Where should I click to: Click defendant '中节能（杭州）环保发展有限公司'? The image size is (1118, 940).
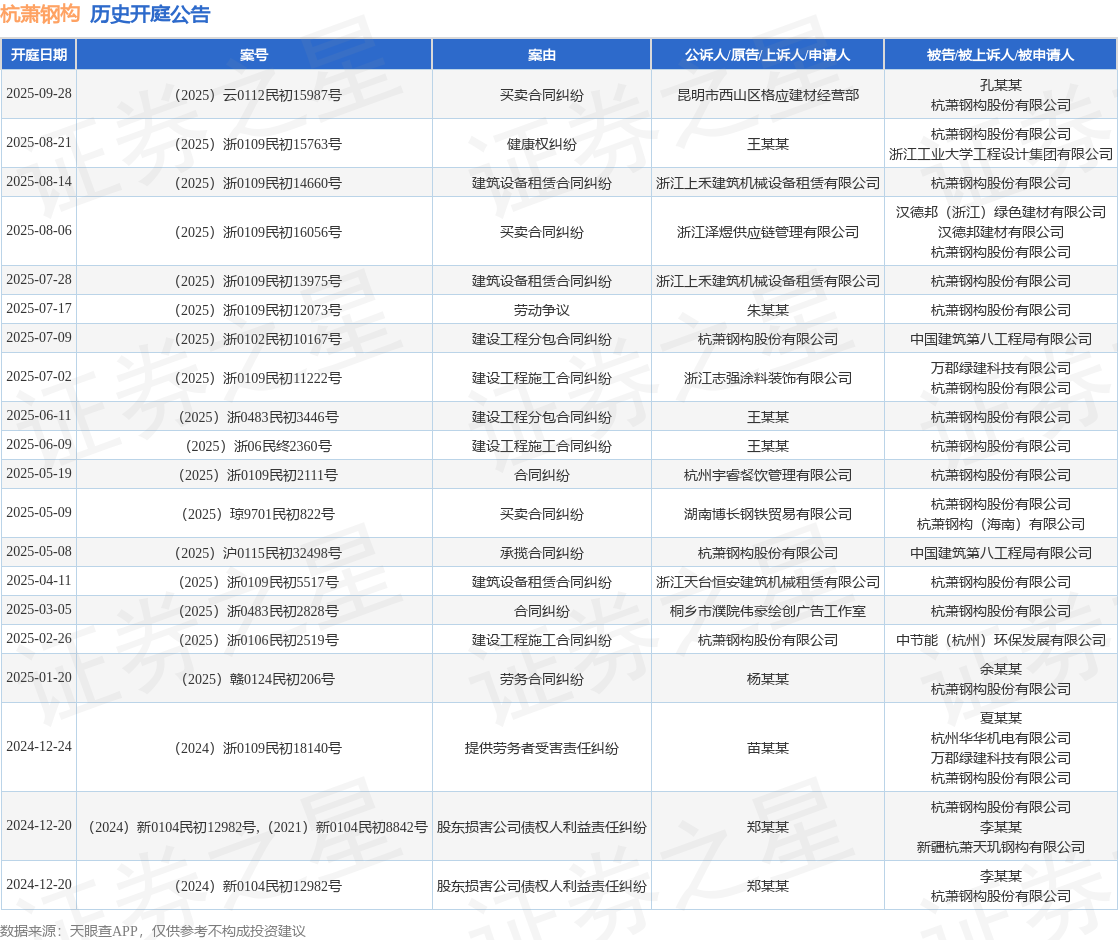(x=1000, y=640)
